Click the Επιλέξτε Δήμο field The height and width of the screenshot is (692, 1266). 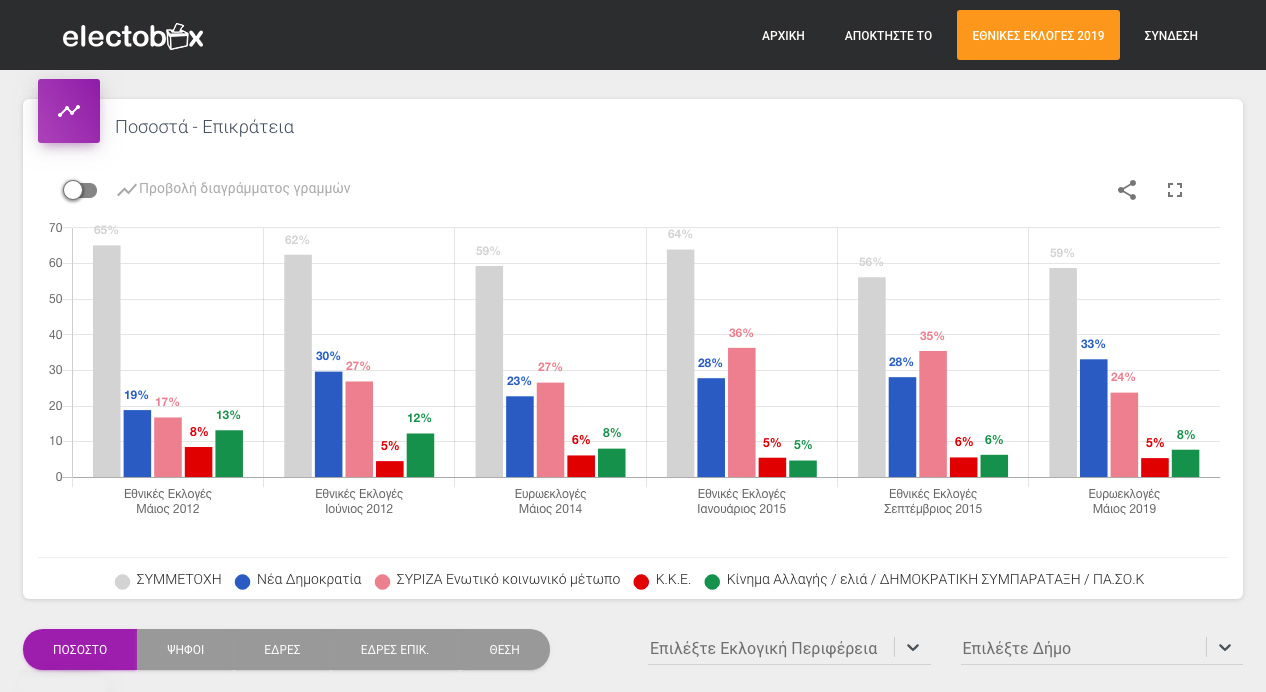[1102, 648]
